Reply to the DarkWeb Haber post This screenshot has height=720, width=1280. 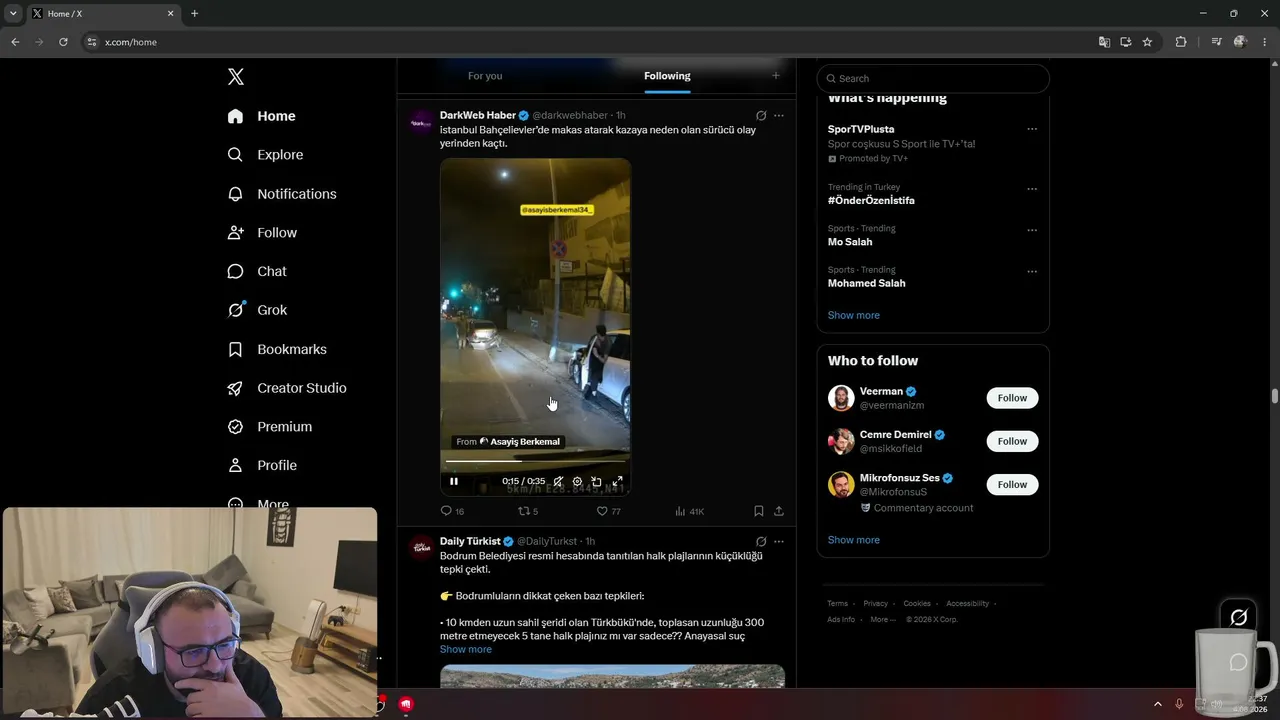(x=452, y=511)
